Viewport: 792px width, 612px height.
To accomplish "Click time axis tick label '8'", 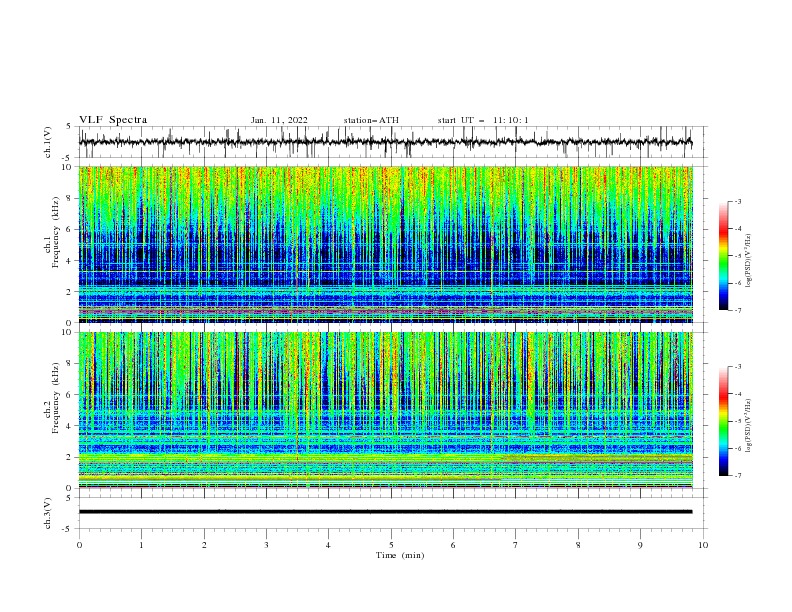I will pos(578,545).
